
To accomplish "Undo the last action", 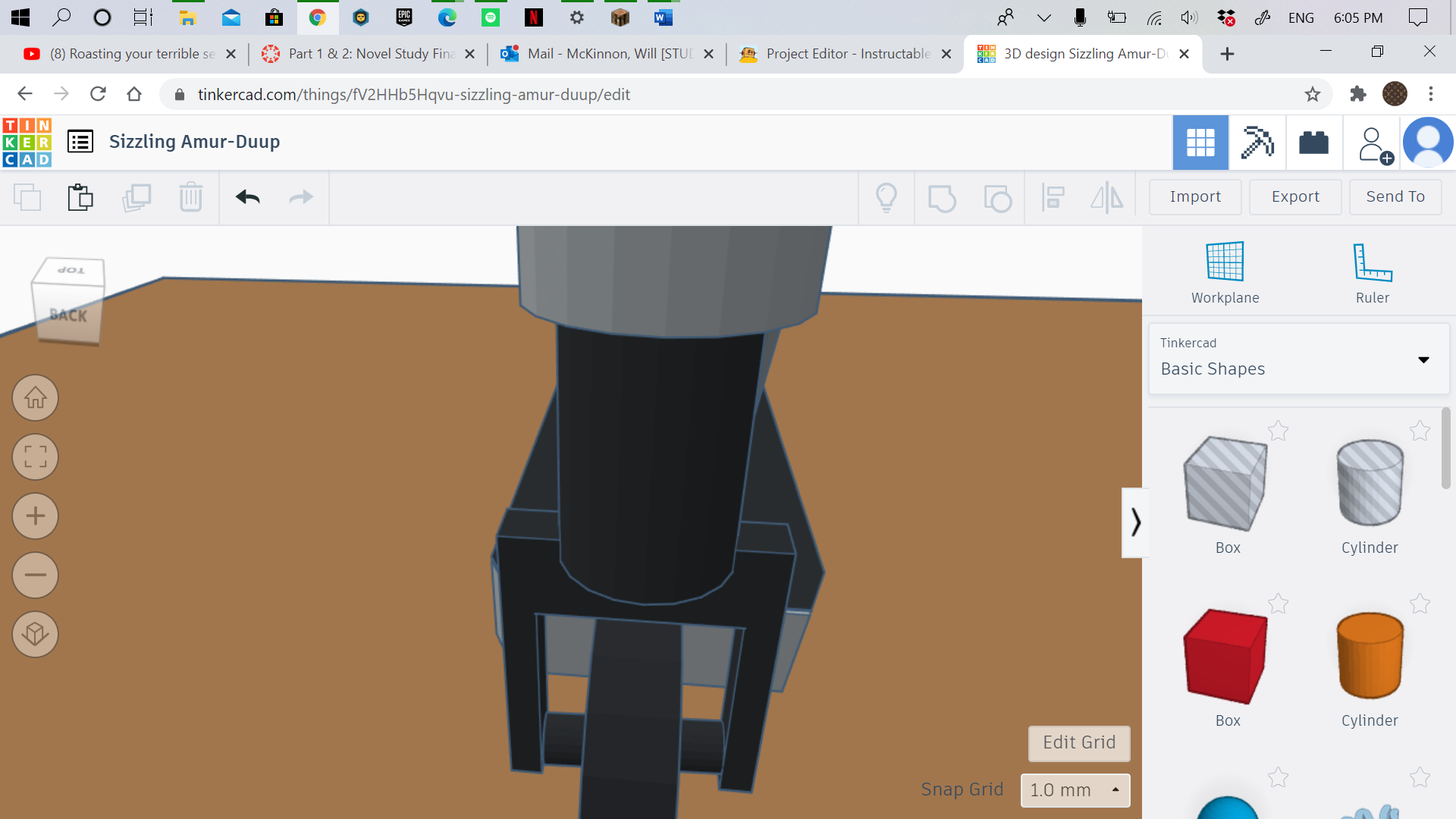I will click(x=248, y=197).
